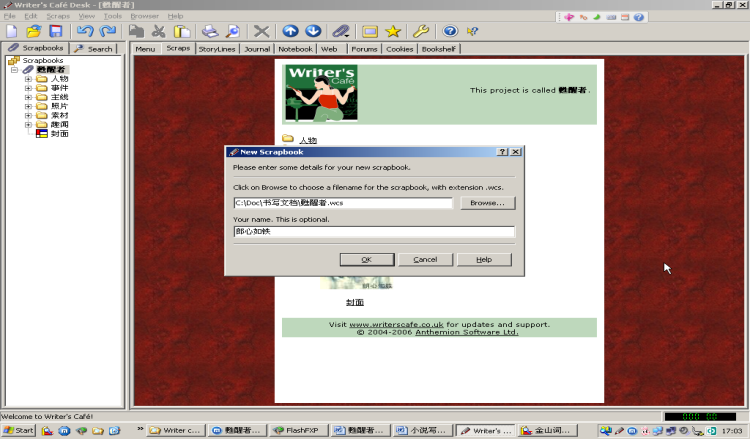750x439 pixels.
Task: Click the Delete X toolbar icon
Action: click(x=261, y=32)
